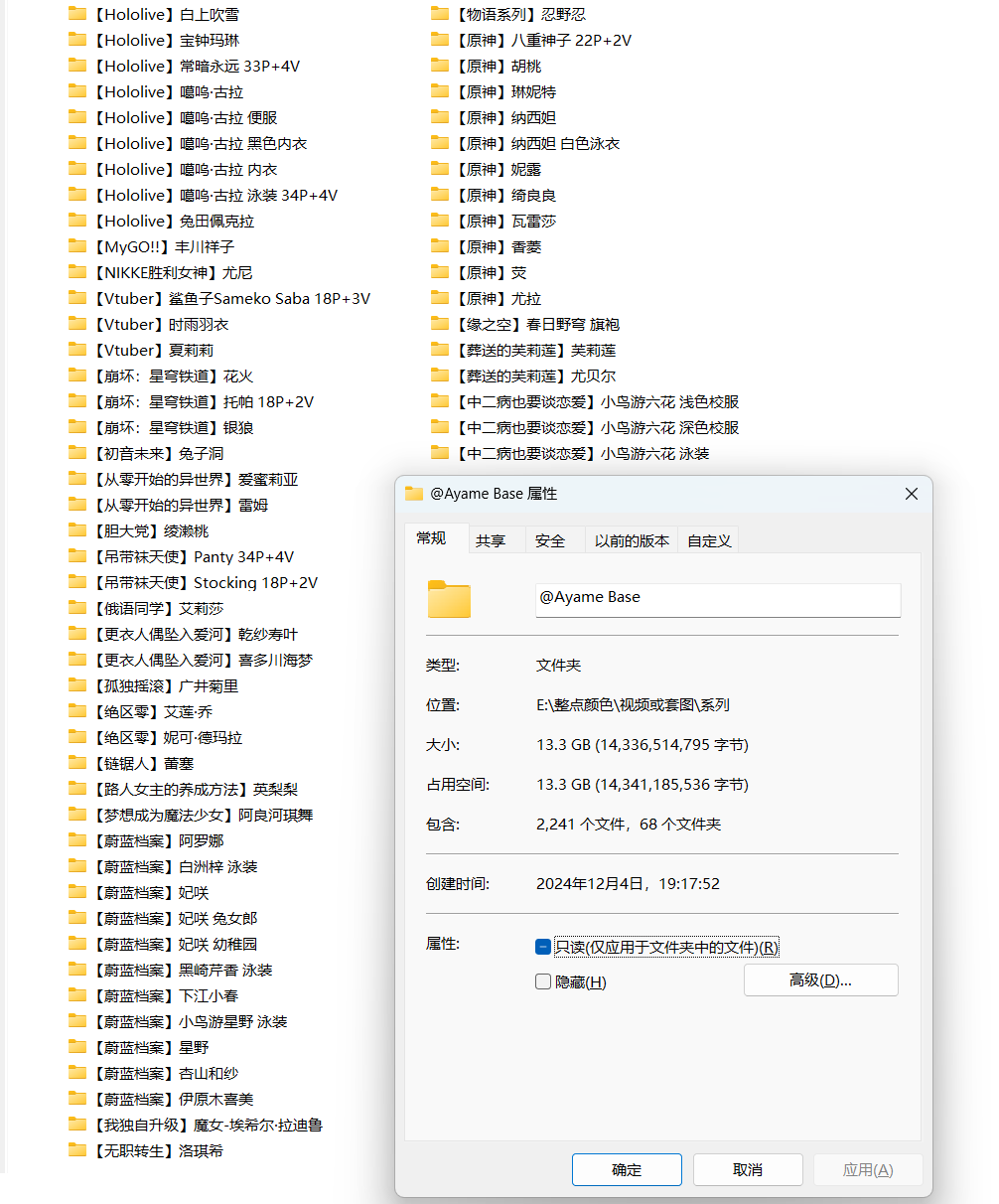Select the 【绝区零】艾莲·乔 folder icon

pyautogui.click(x=77, y=711)
